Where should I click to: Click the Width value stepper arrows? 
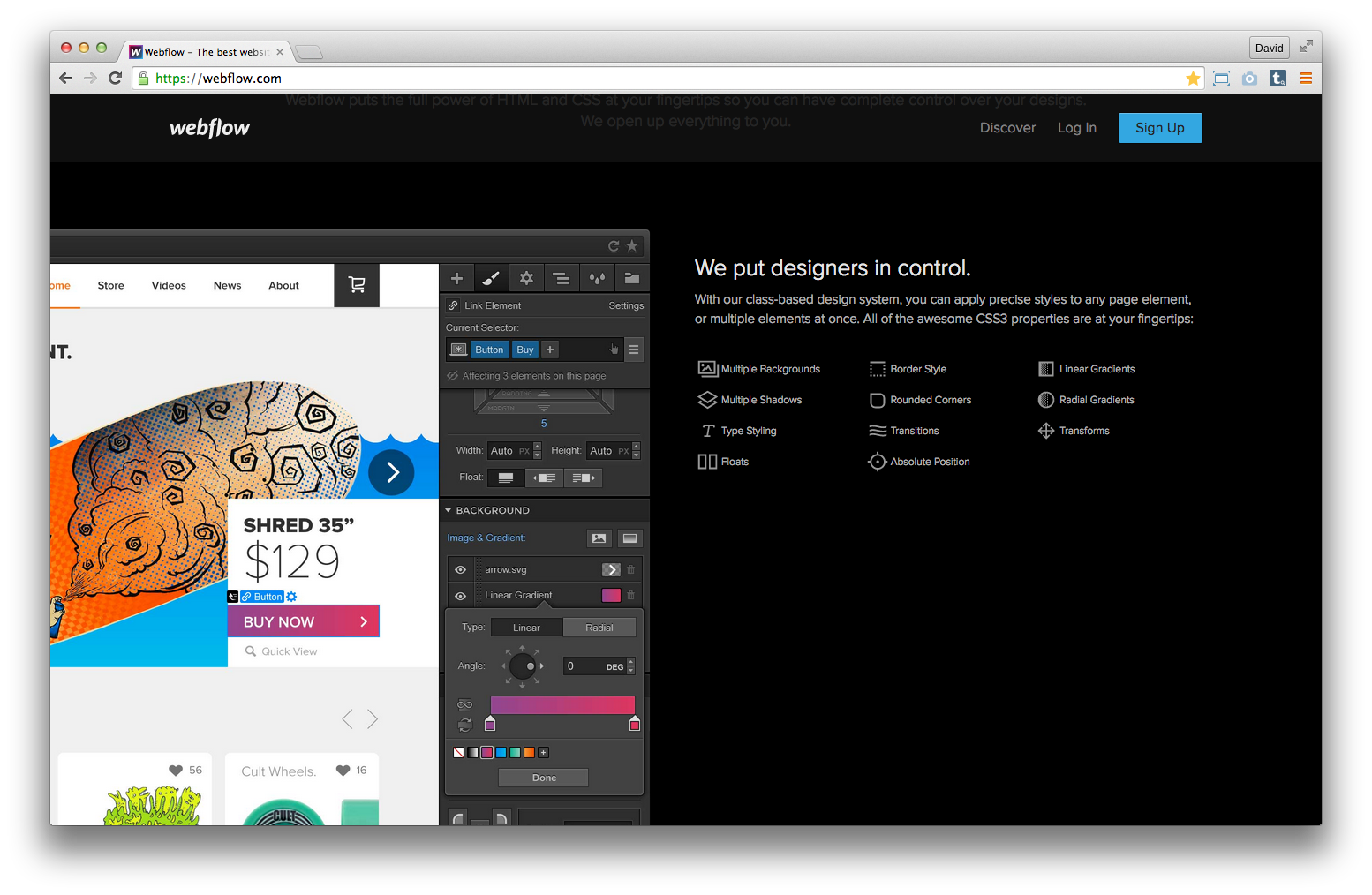click(x=538, y=450)
